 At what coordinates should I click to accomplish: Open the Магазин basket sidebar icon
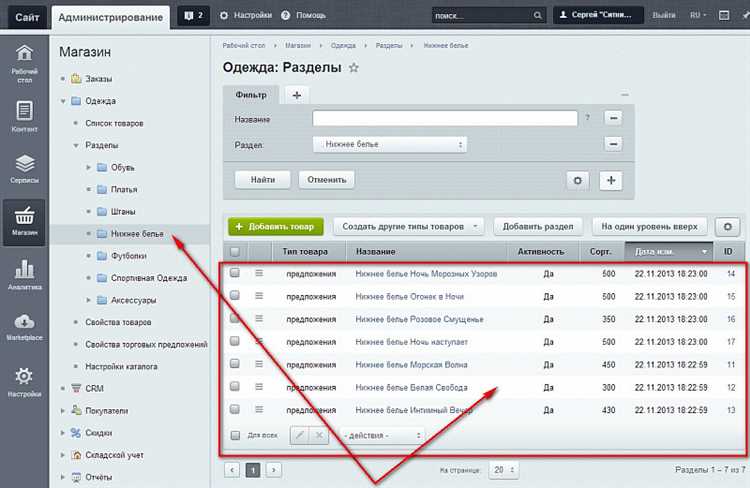[x=24, y=222]
